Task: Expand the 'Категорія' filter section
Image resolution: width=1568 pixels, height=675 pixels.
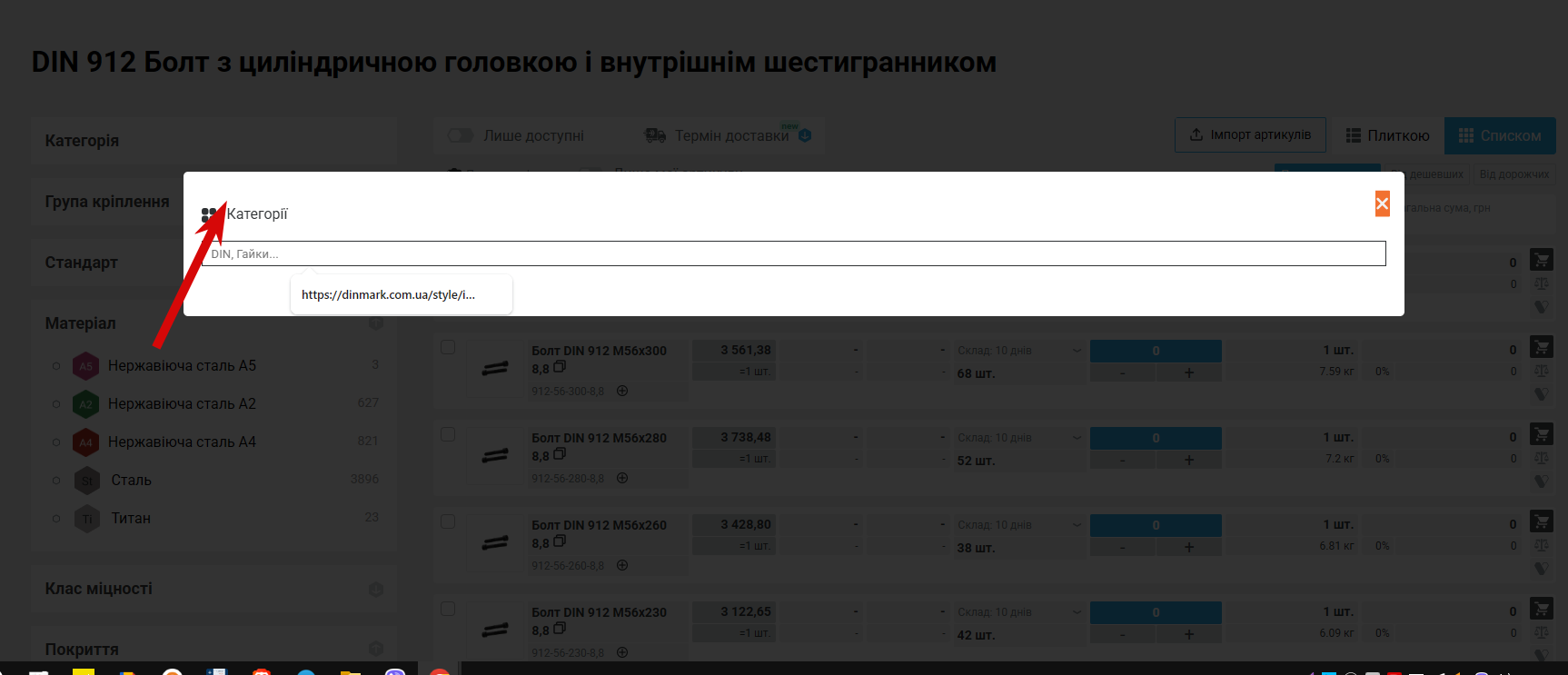Action: (213, 141)
